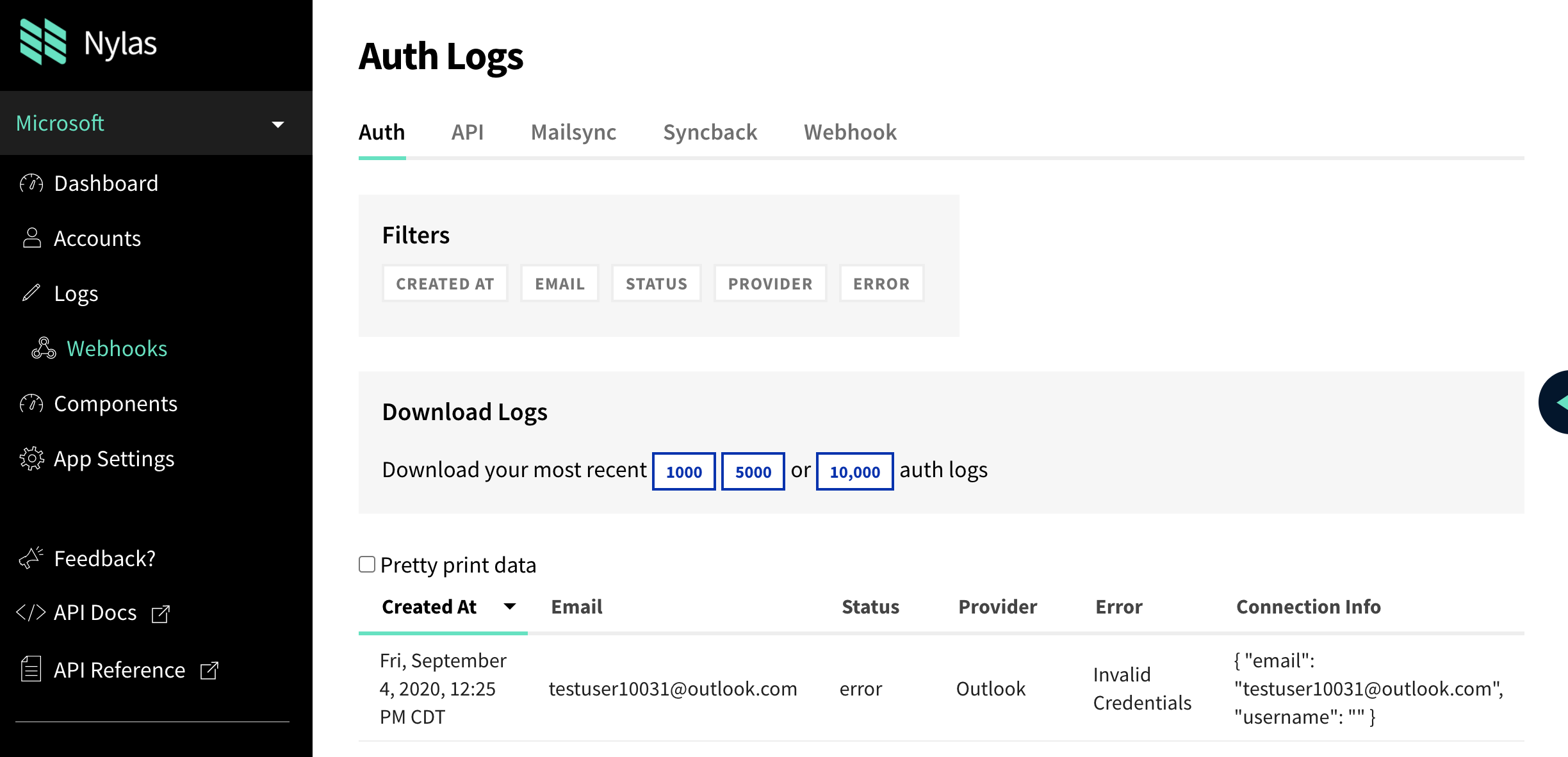Screen dimensions: 1568x757
Task: Open Dashboard via its gauge icon
Action: 31,184
